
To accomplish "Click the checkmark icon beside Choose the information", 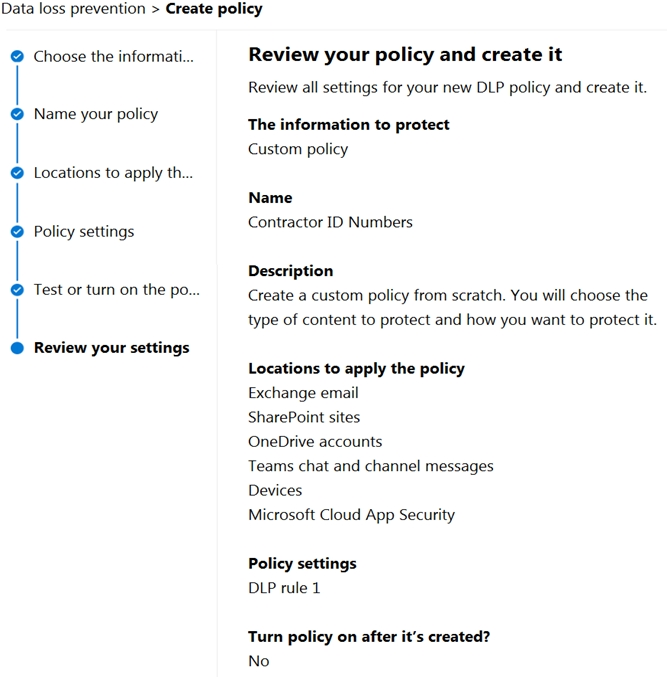I will 17,57.
